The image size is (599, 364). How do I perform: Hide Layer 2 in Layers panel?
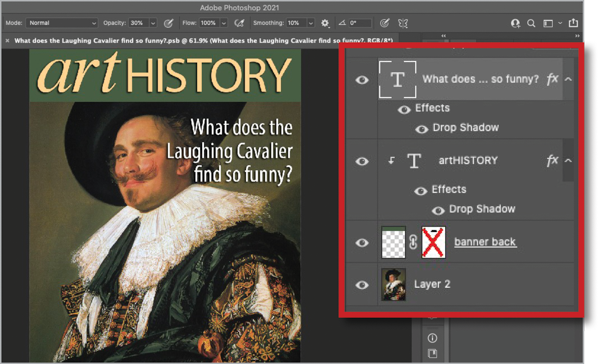click(x=362, y=285)
